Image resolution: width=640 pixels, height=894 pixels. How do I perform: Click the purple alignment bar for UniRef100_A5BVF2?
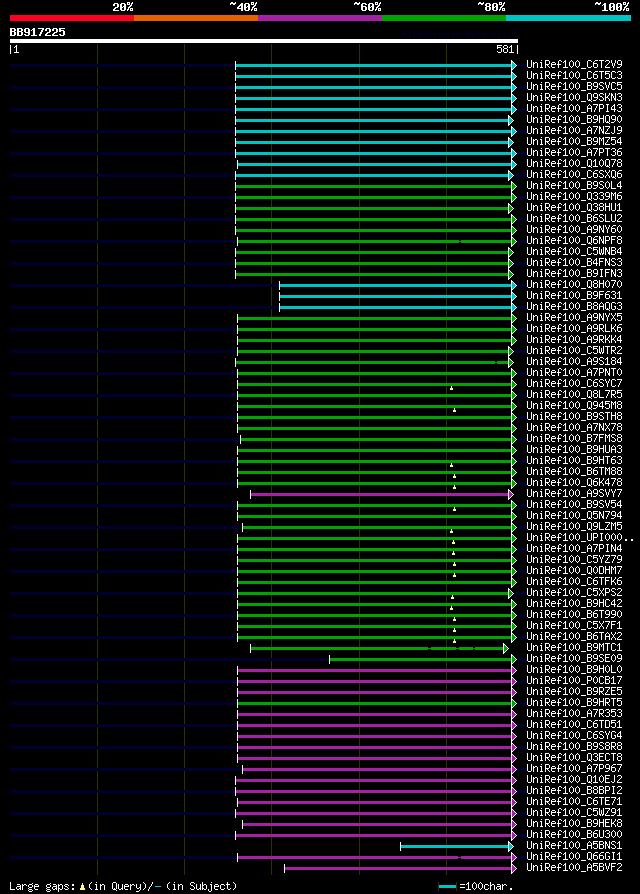tap(401, 869)
